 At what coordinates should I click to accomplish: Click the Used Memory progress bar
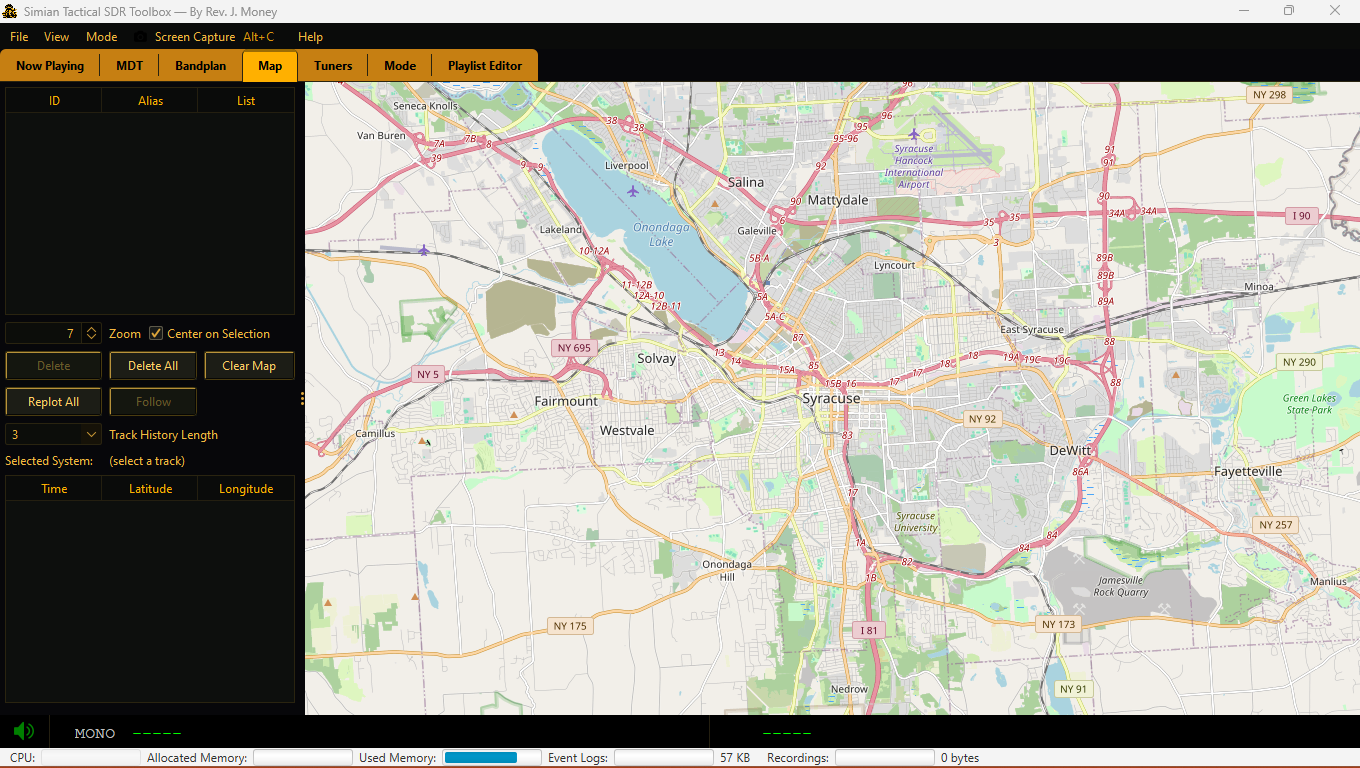tap(492, 758)
